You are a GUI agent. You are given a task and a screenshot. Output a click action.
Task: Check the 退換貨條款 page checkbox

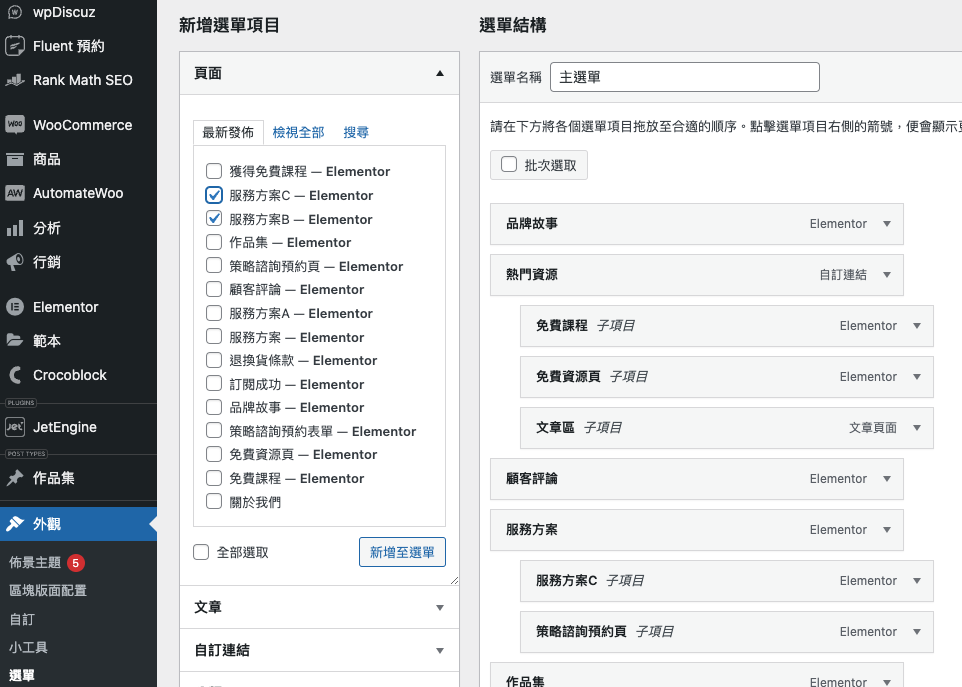pos(214,360)
